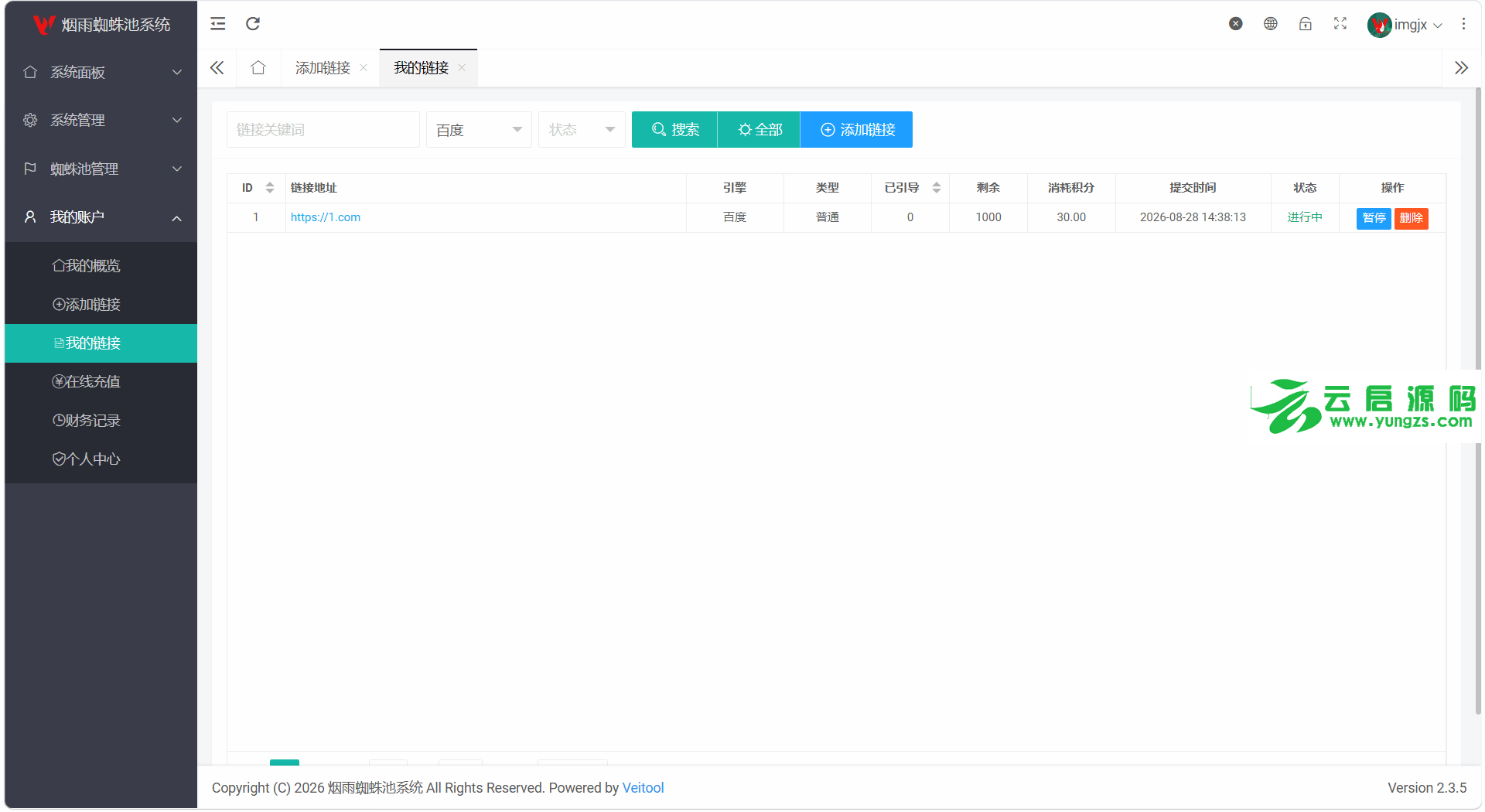
Task: Collapse the 我的账户 menu
Action: [x=101, y=217]
